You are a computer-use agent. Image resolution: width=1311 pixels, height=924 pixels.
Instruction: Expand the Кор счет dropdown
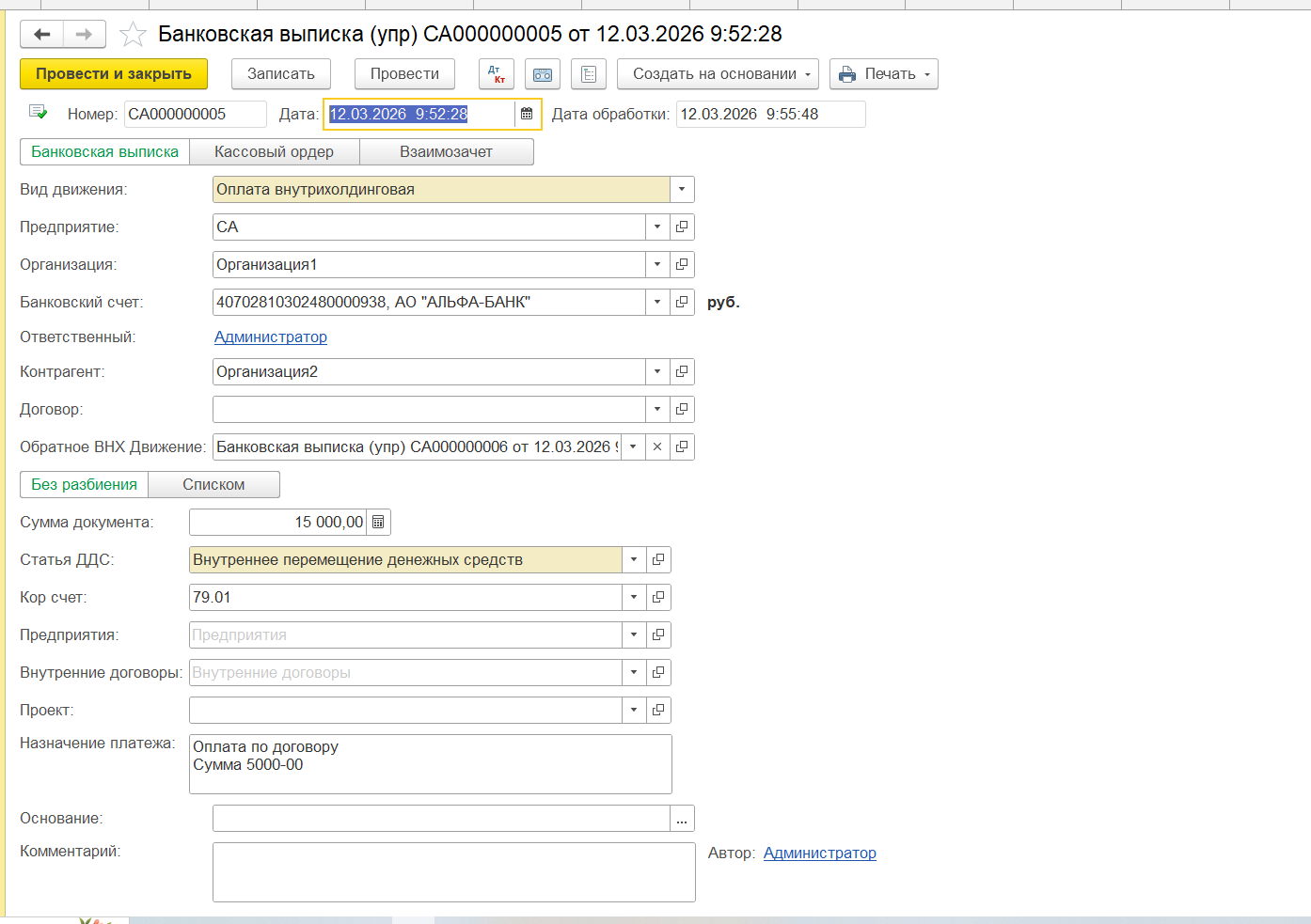tap(634, 597)
